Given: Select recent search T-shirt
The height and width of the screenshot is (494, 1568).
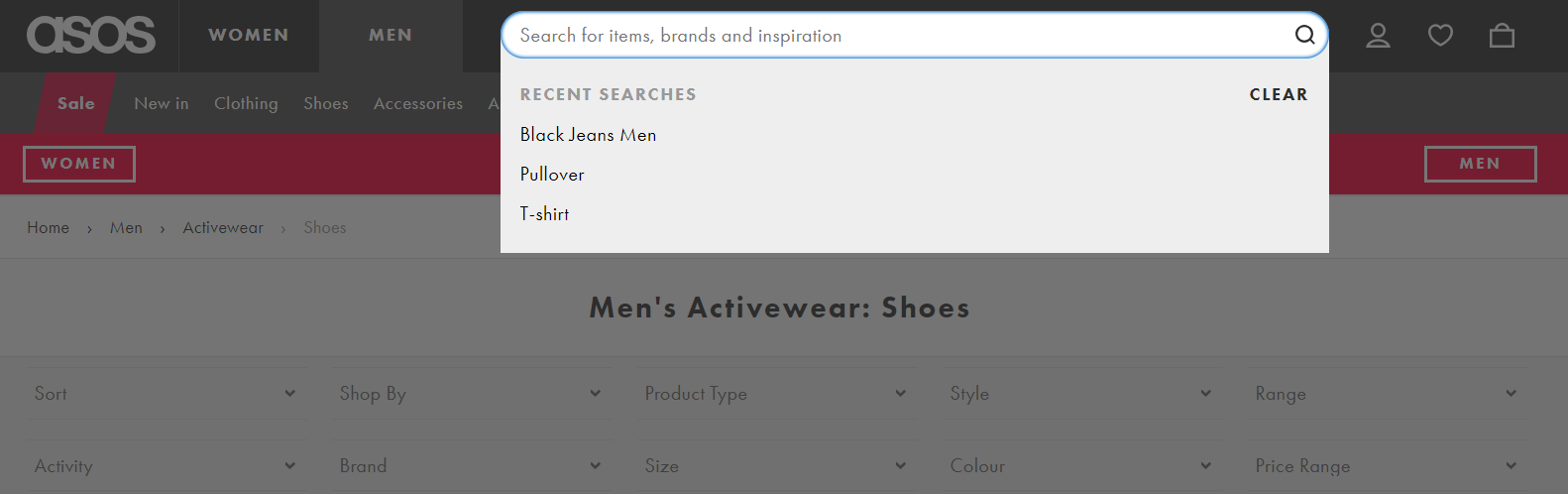Looking at the screenshot, I should [x=544, y=214].
